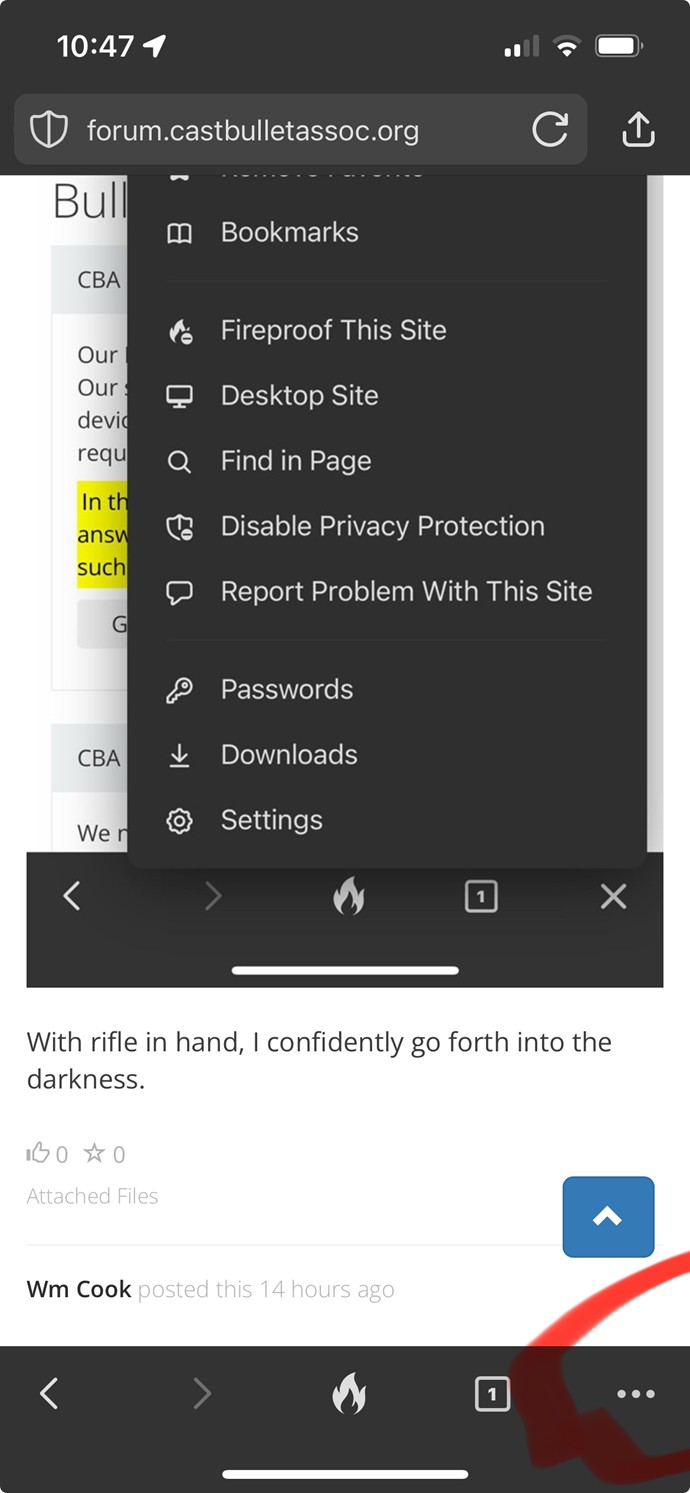Select Disable Privacy Protection
Viewport: 690px width, 1493px height.
coord(386,527)
